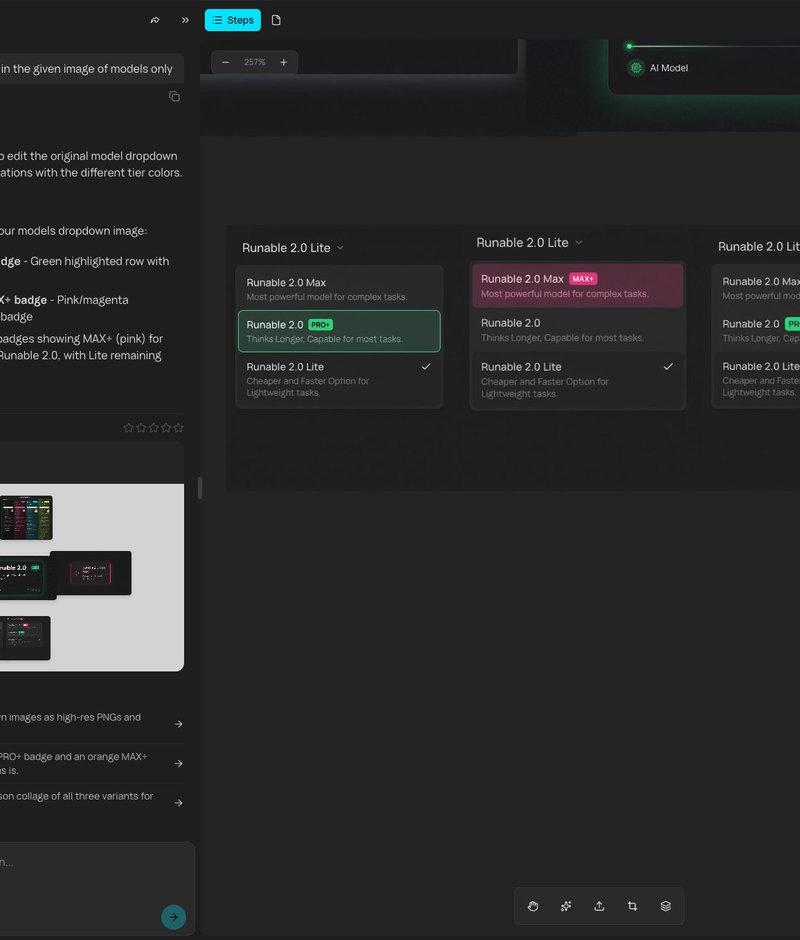Select the hand pan tool
Viewport: 800px width, 940px height.
(533, 906)
